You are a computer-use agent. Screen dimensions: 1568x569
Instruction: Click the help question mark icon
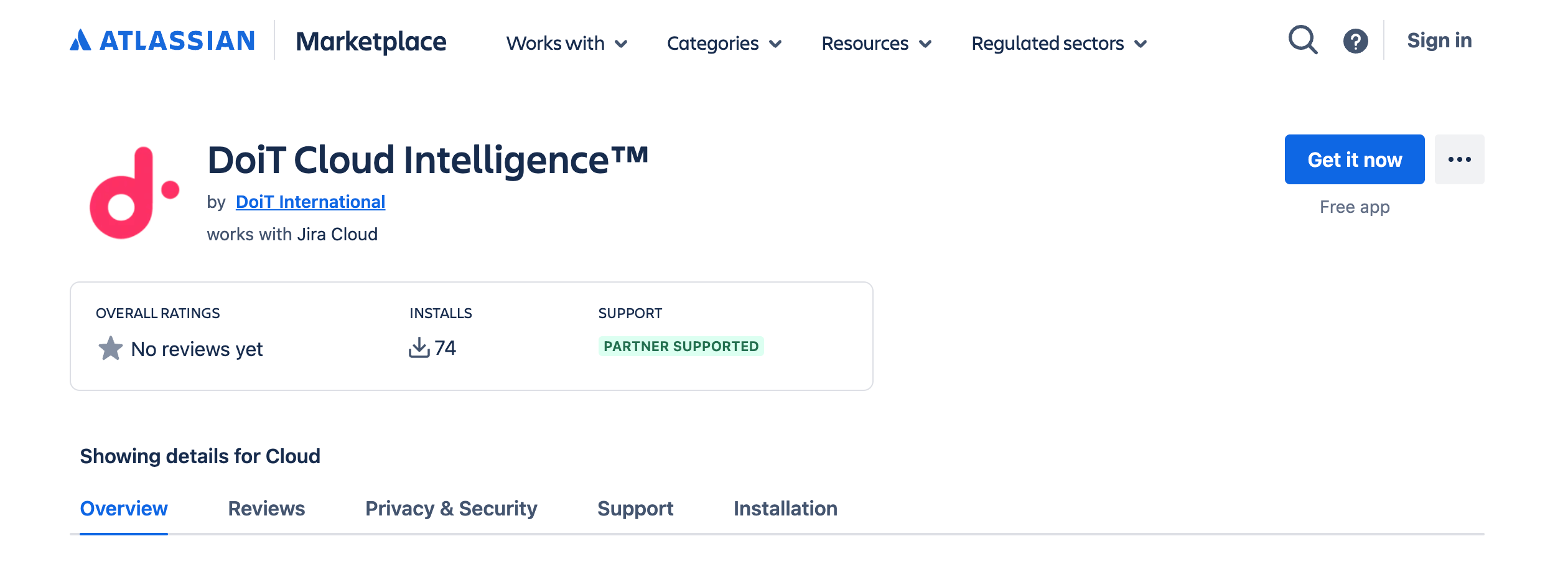click(1355, 40)
